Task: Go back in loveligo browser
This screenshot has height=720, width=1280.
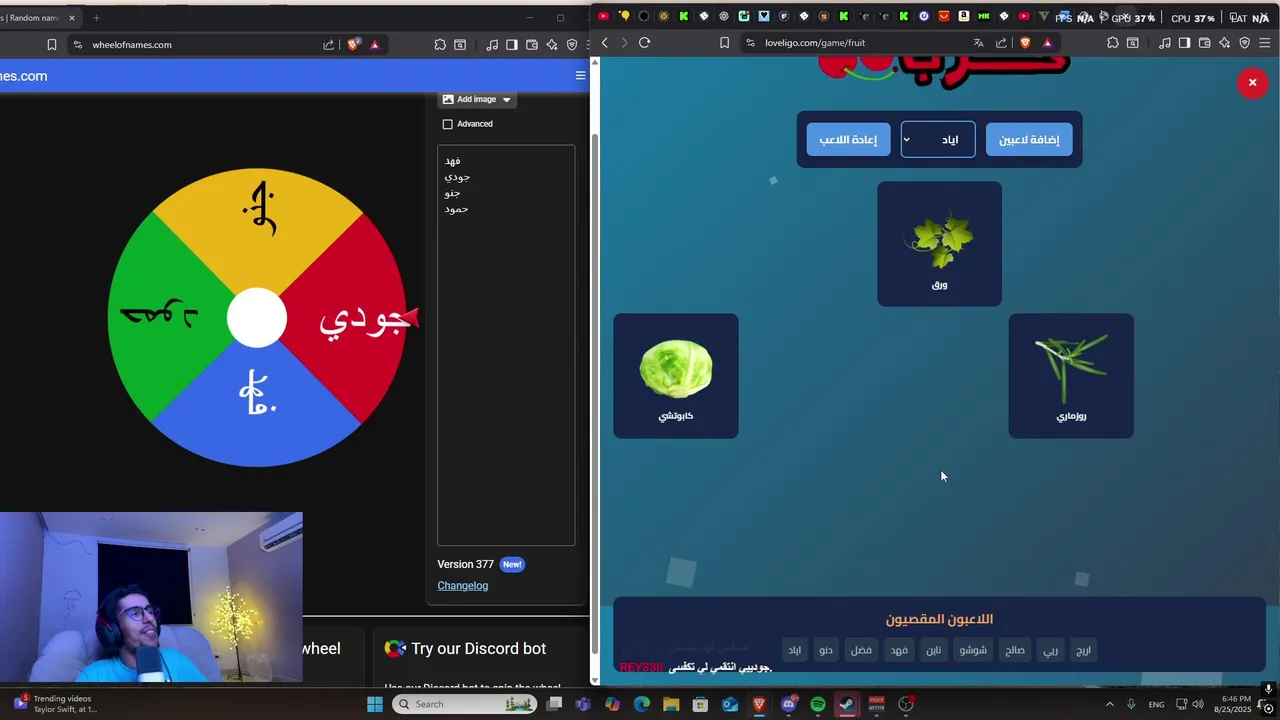Action: point(605,43)
